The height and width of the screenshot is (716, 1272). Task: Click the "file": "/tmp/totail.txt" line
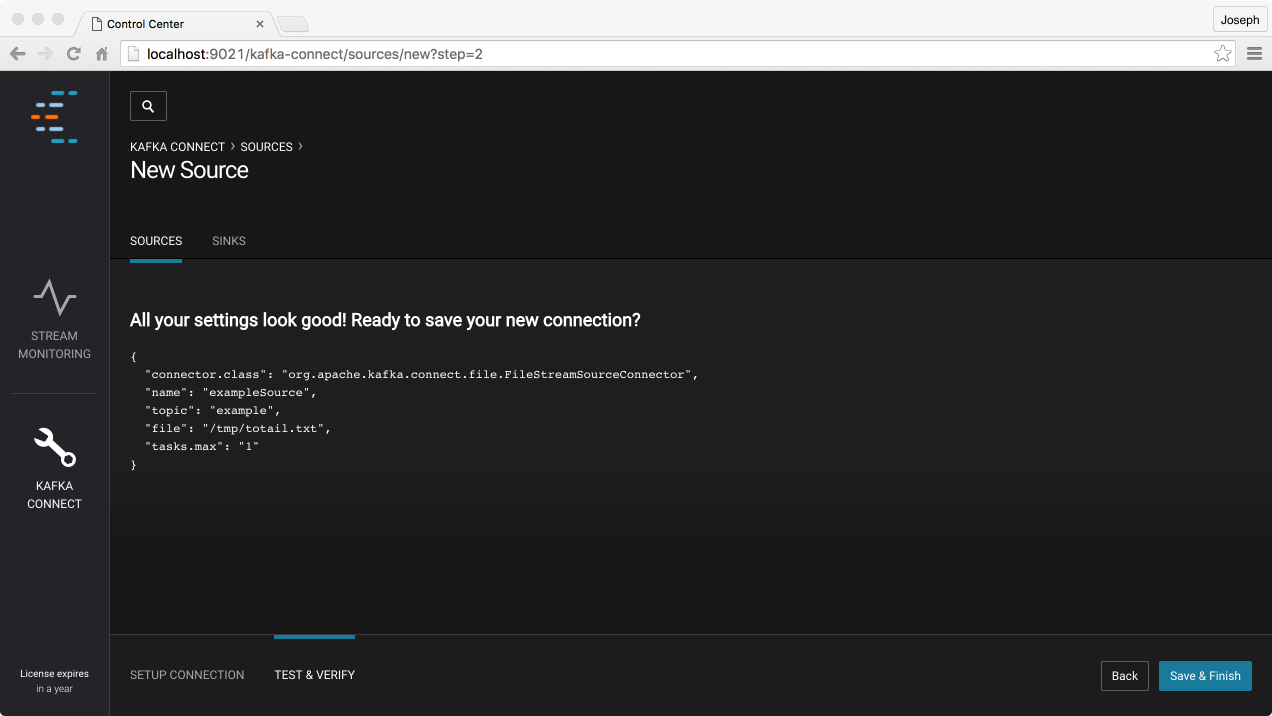click(237, 428)
